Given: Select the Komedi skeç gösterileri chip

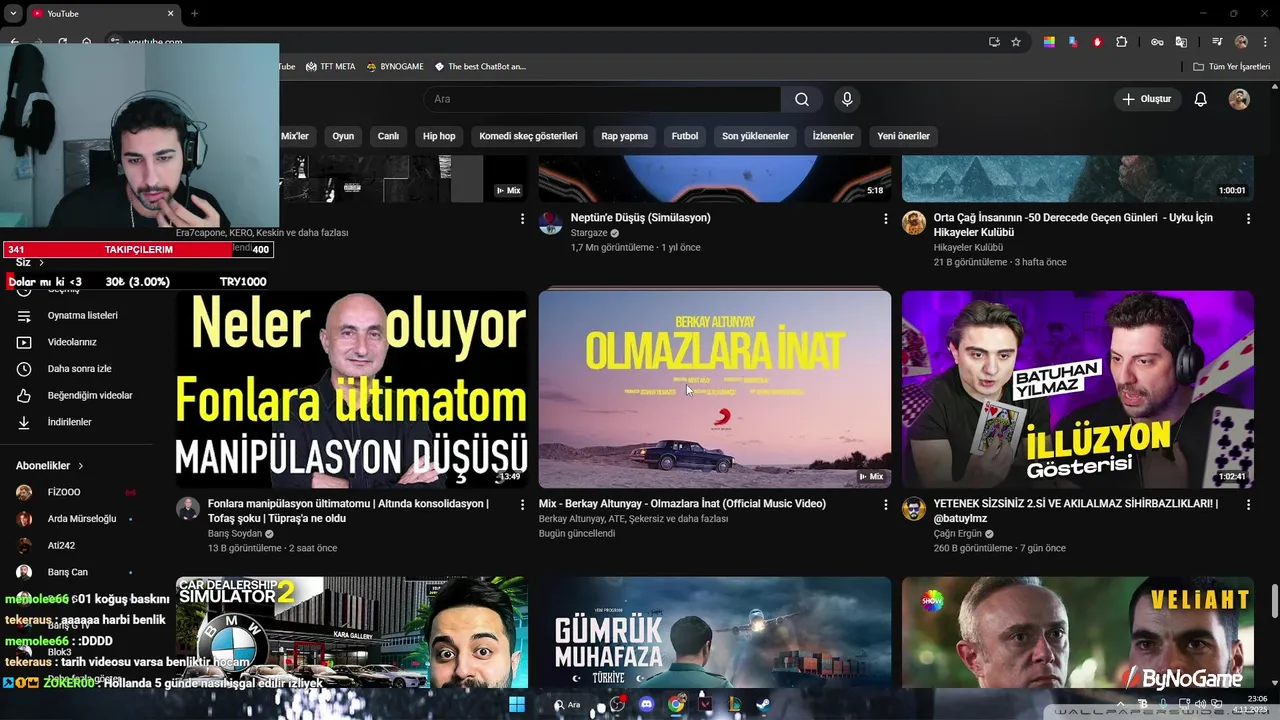Looking at the screenshot, I should (528, 136).
